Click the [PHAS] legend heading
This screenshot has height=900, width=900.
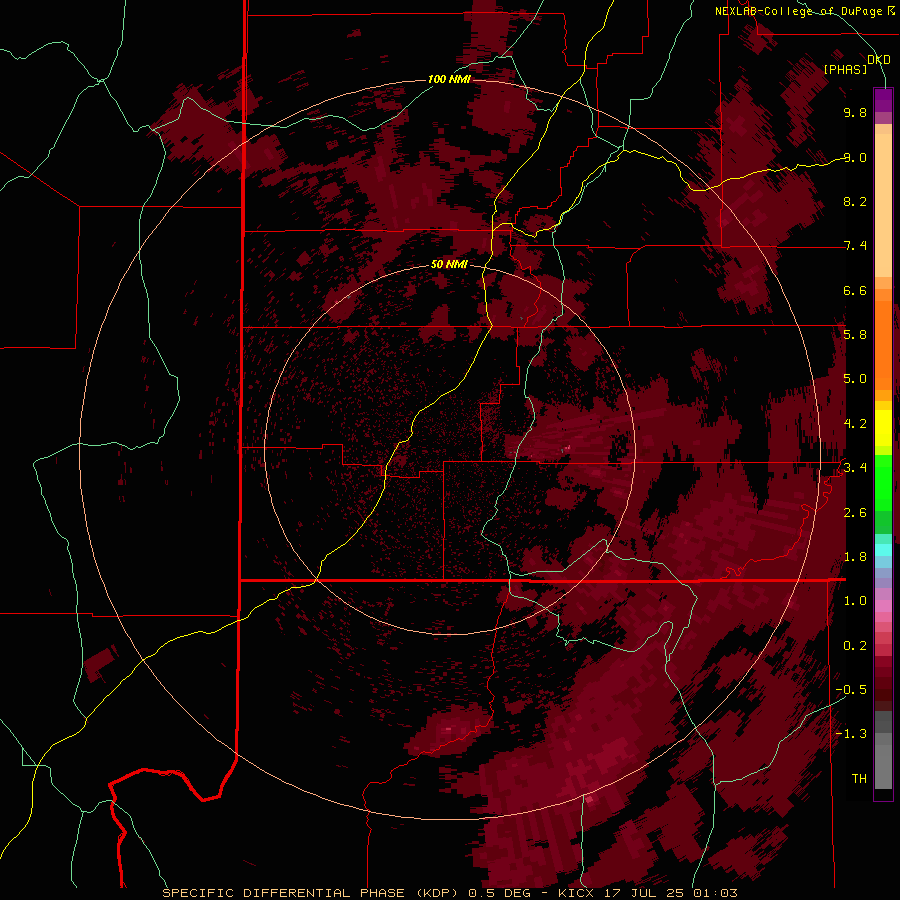pos(845,69)
